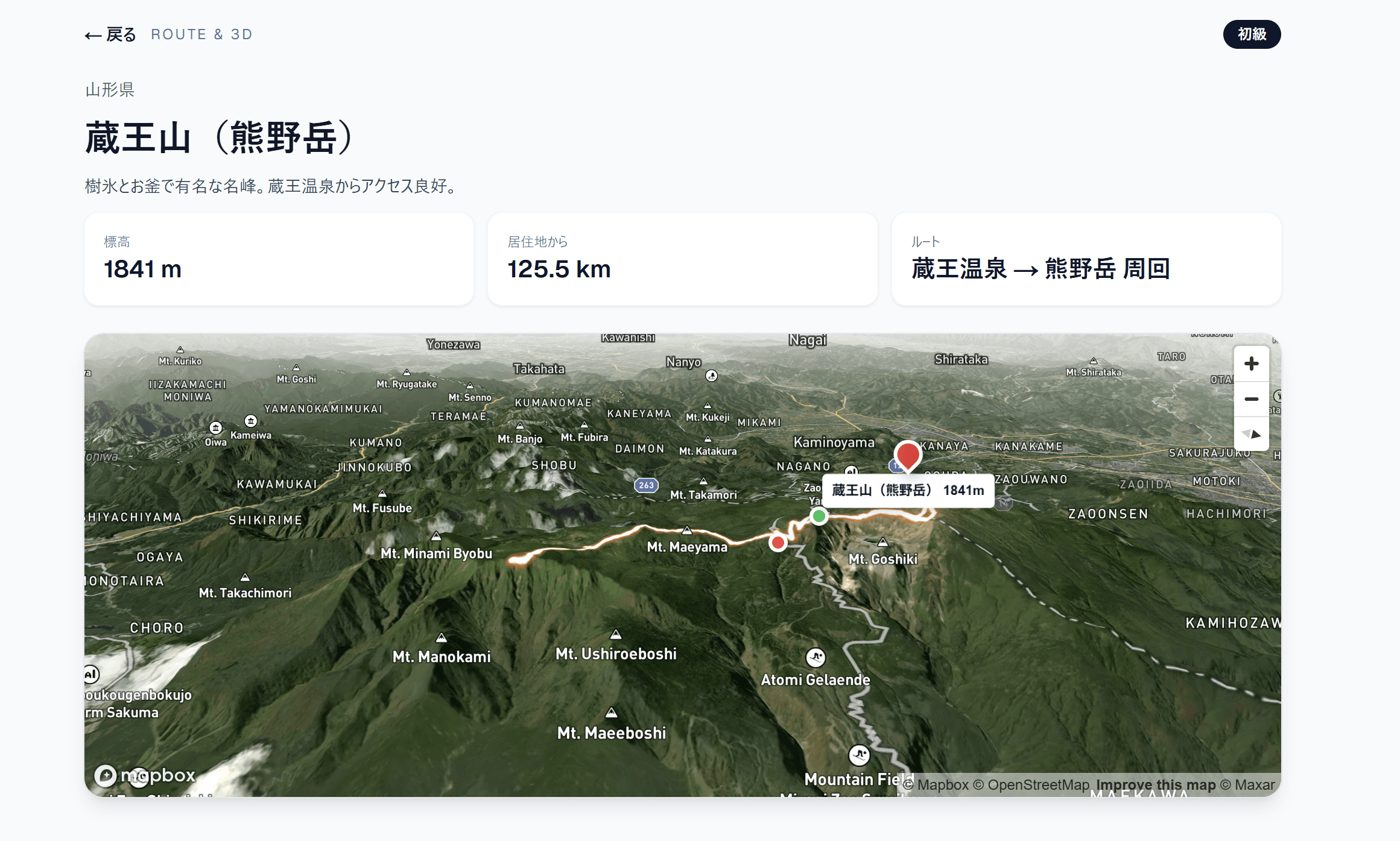Viewport: 1400px width, 841px height.
Task: Zoom in using the map's plus control
Action: click(x=1251, y=363)
